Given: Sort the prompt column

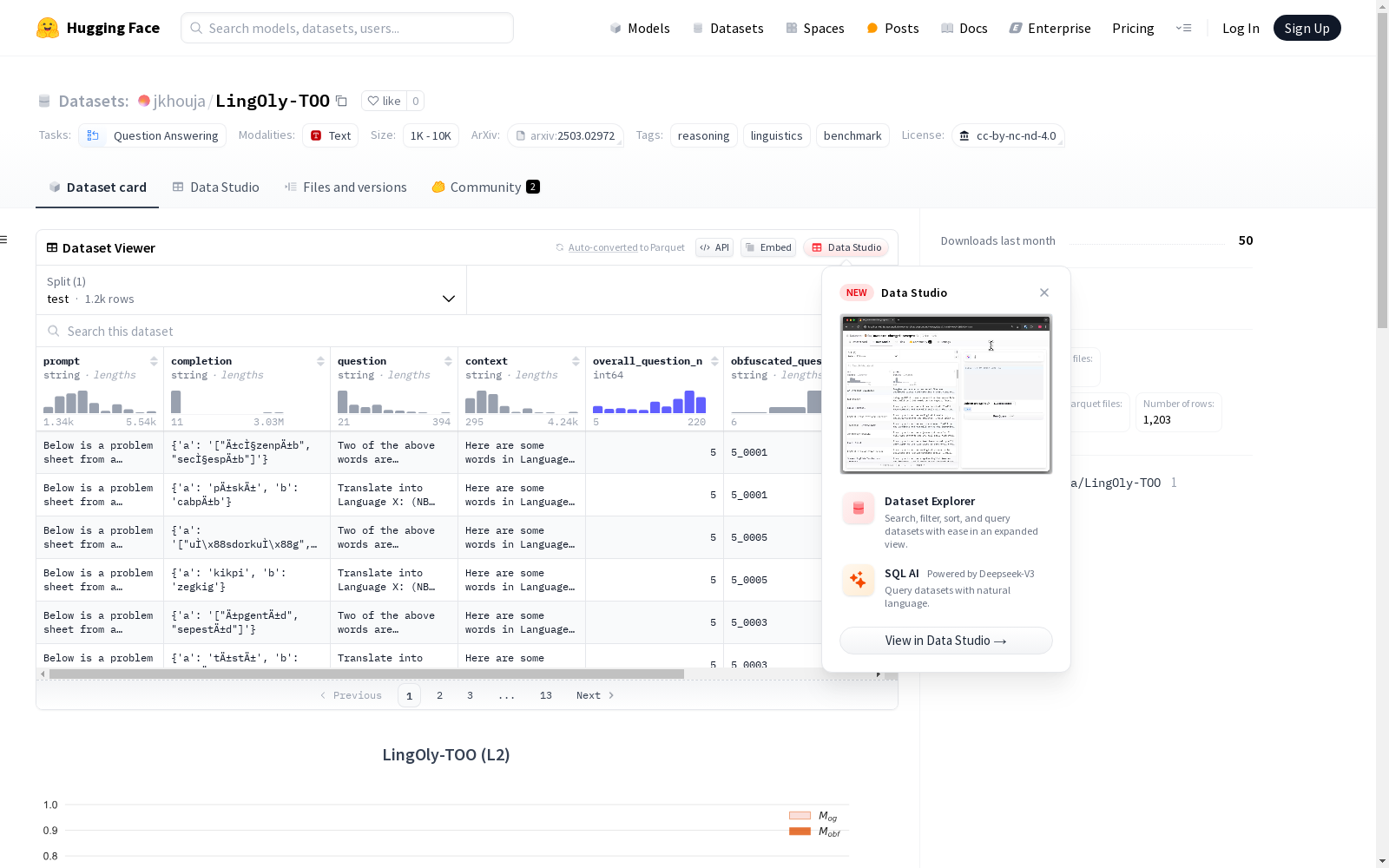Looking at the screenshot, I should click(154, 361).
